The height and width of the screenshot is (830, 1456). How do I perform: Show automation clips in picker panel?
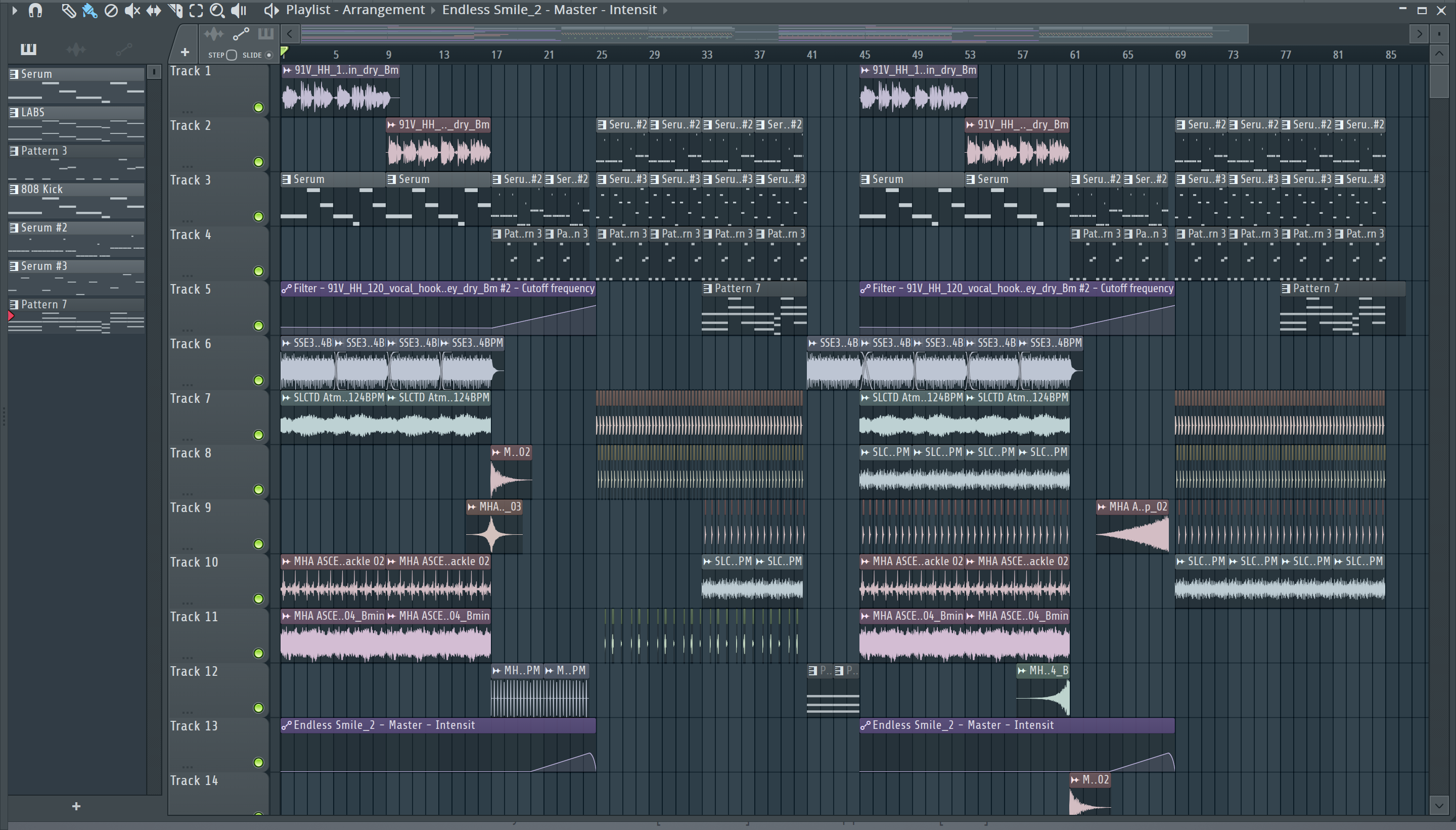click(124, 50)
